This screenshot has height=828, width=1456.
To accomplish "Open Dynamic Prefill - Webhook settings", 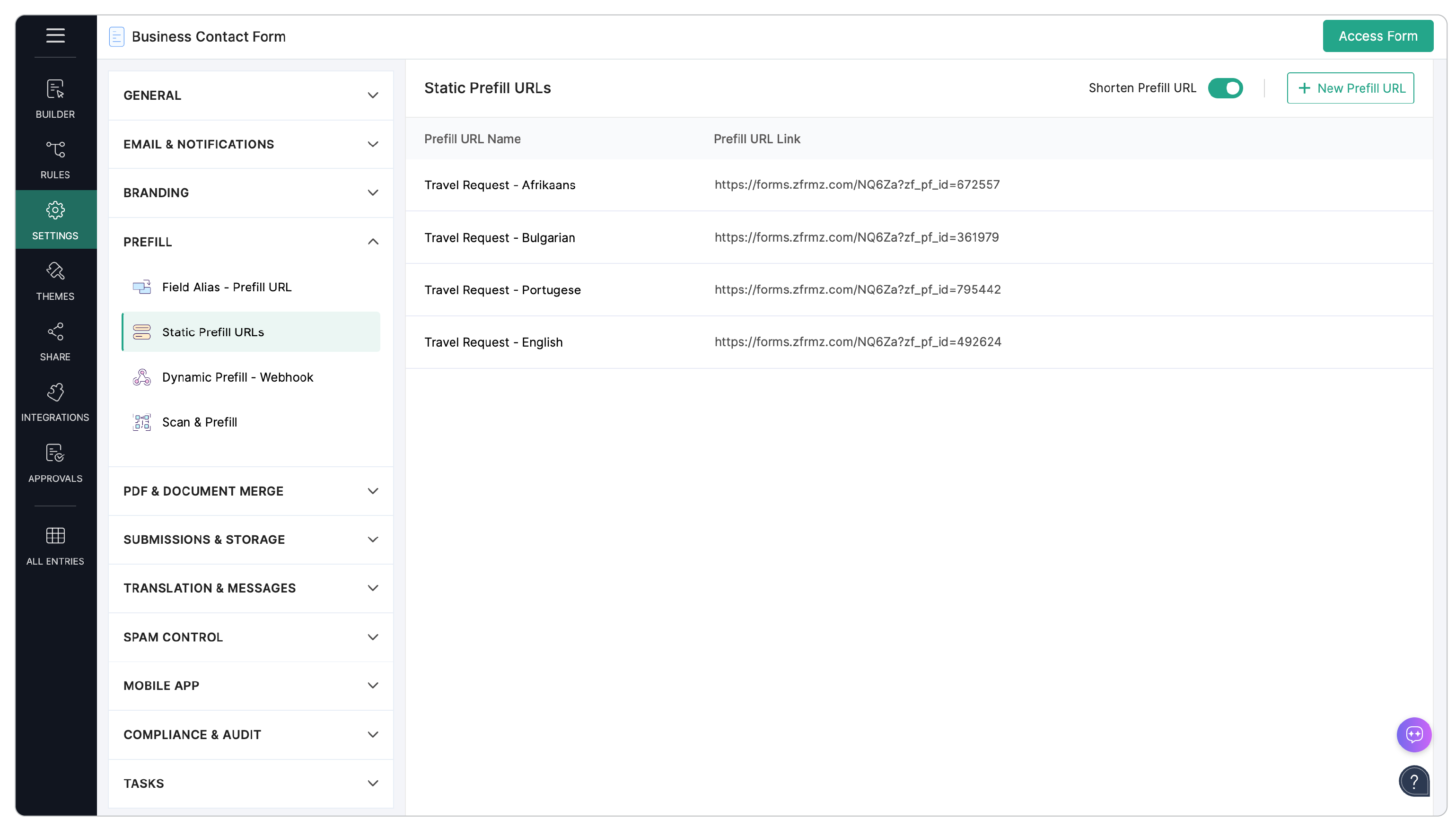I will 238,377.
